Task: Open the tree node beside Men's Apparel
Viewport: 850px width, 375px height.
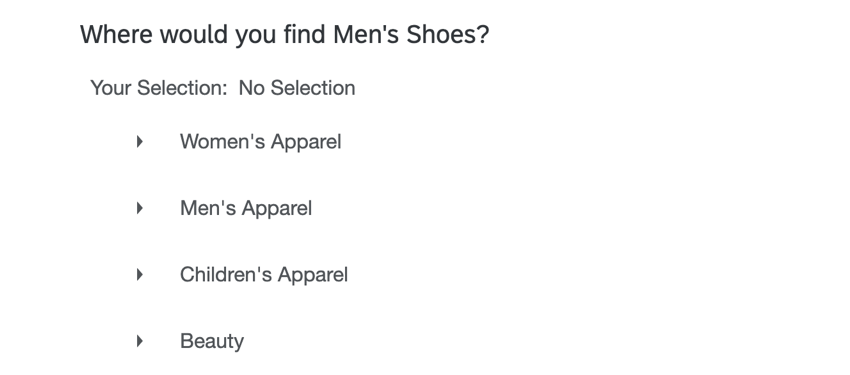Action: point(140,208)
